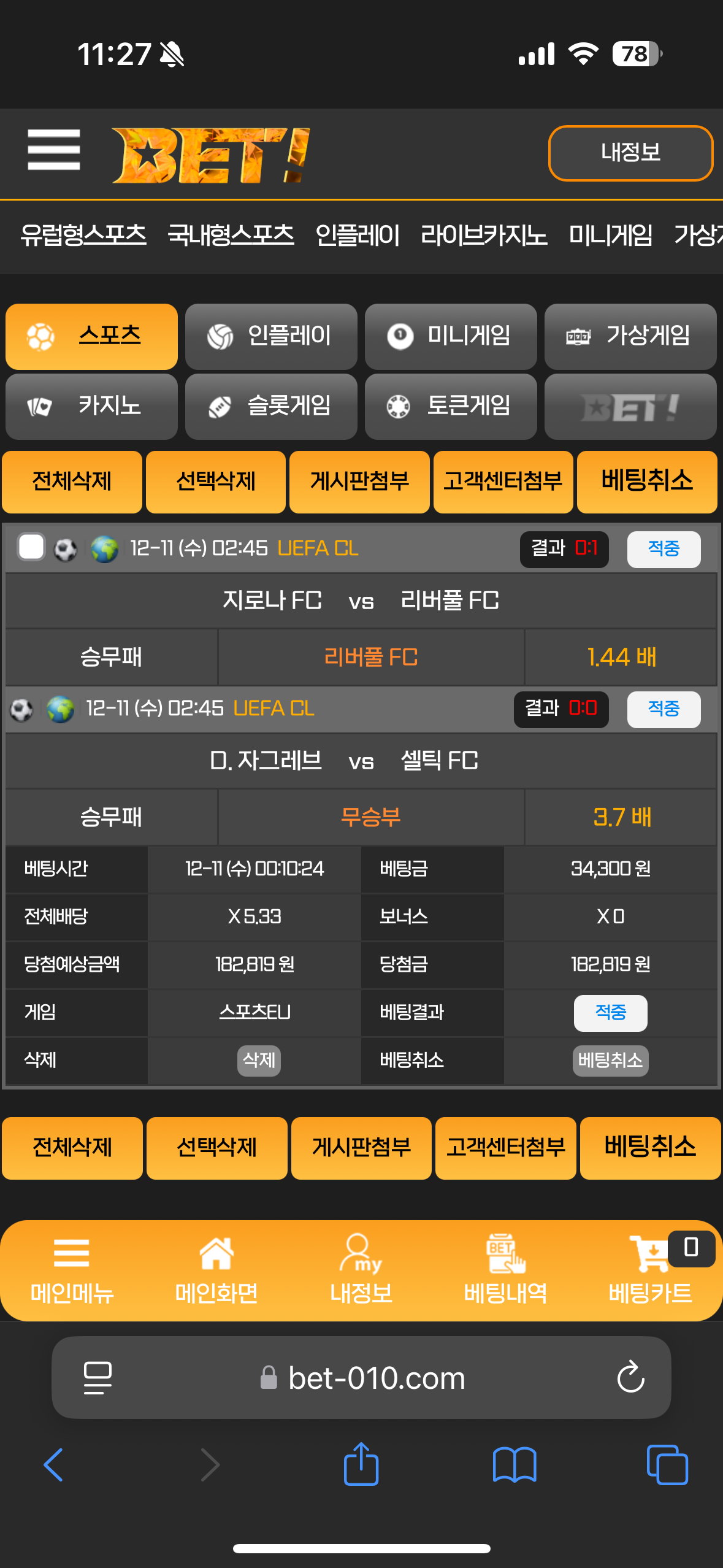Switch to 미니게임 category tab
723x1568 pixels.
(x=451, y=336)
